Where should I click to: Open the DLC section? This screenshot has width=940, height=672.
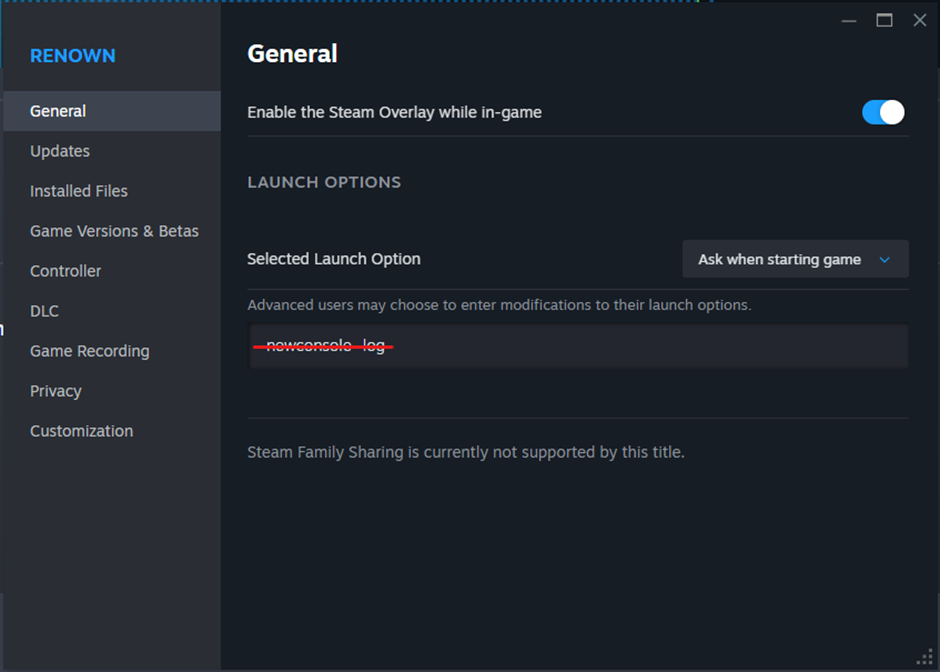[44, 311]
